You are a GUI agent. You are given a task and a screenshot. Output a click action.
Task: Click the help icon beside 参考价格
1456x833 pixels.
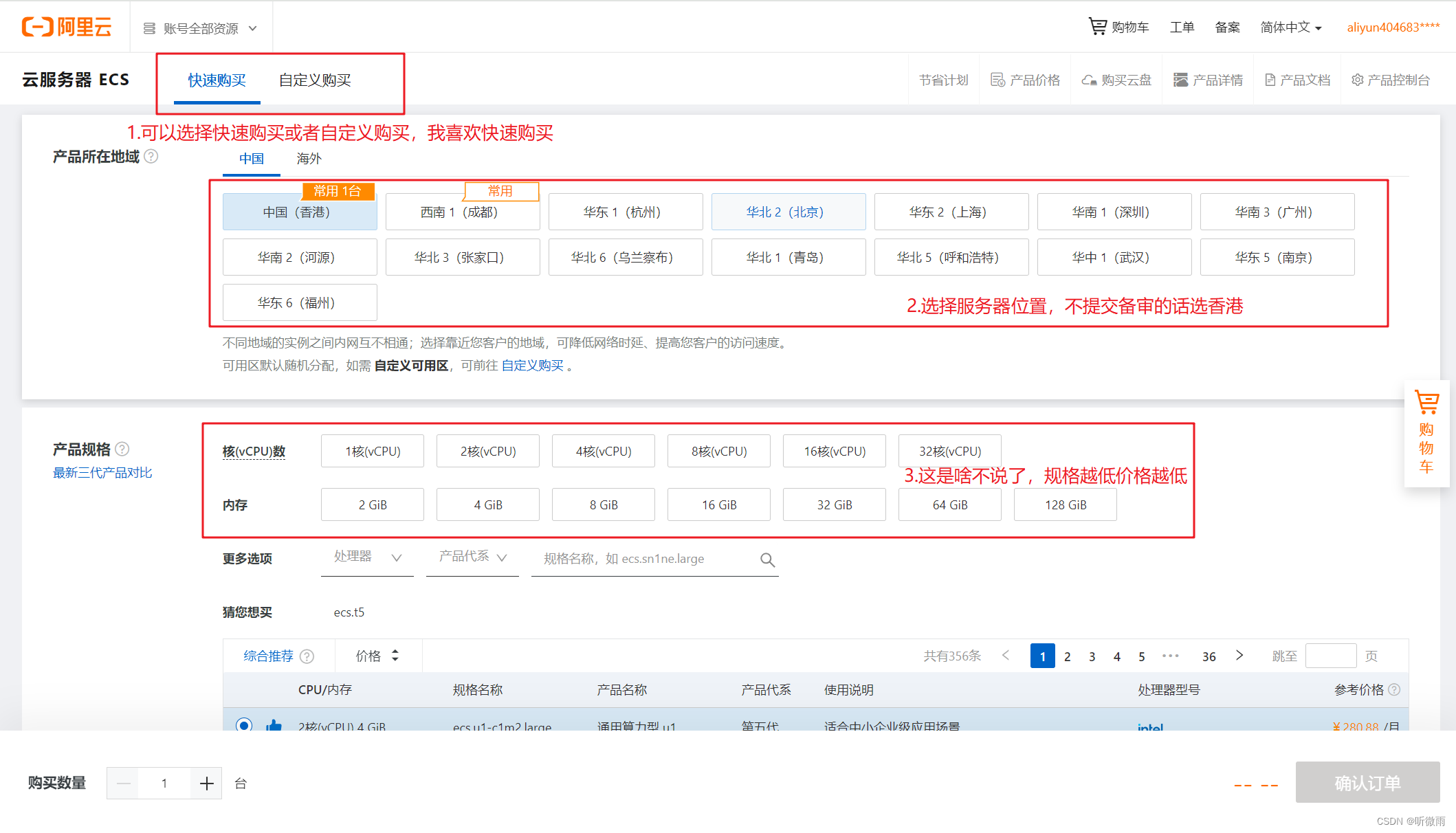(1394, 689)
